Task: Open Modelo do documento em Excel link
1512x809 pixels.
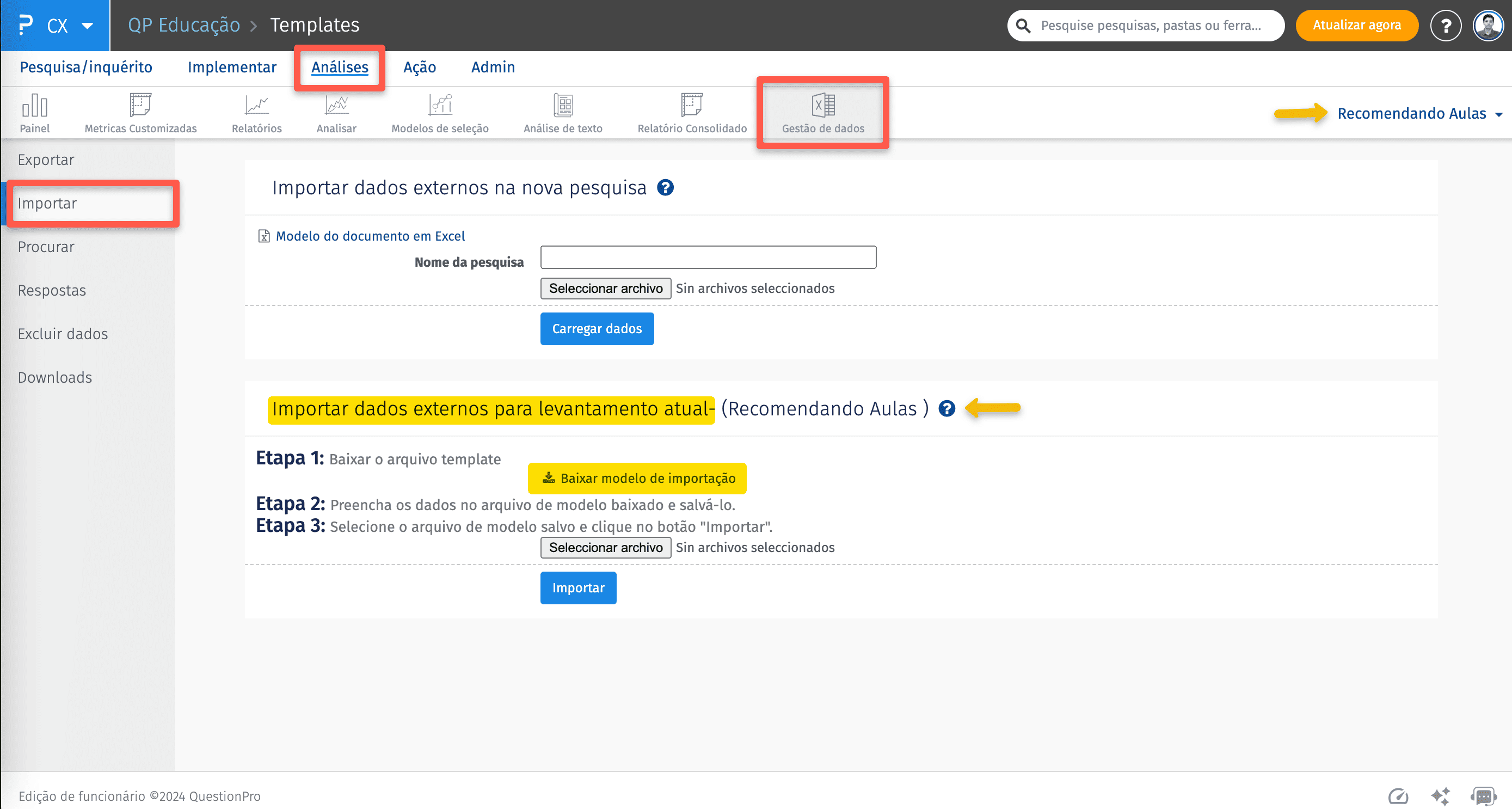Action: (x=370, y=236)
